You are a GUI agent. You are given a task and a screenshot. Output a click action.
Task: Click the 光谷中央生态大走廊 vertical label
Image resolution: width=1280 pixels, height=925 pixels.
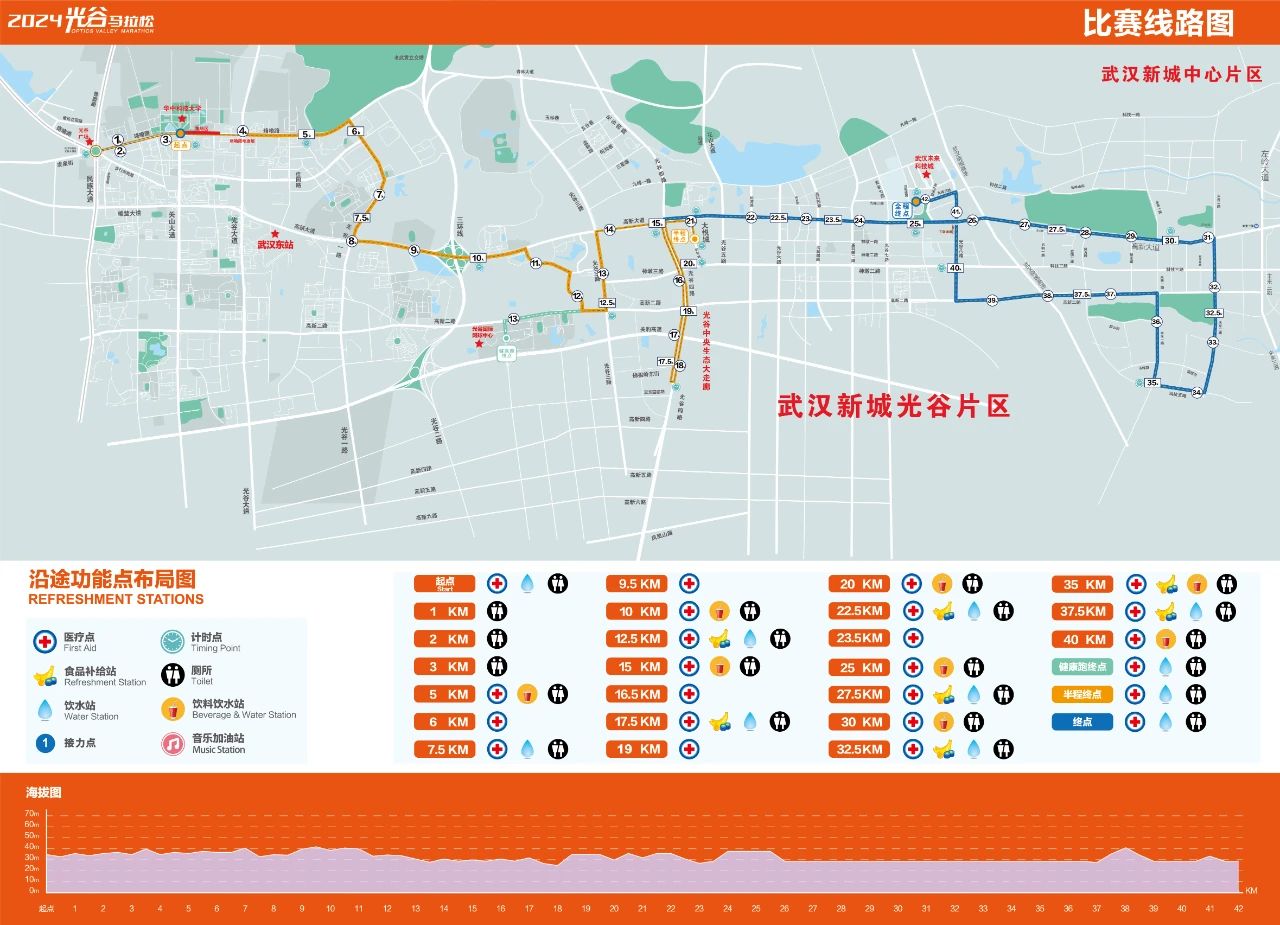click(x=706, y=350)
